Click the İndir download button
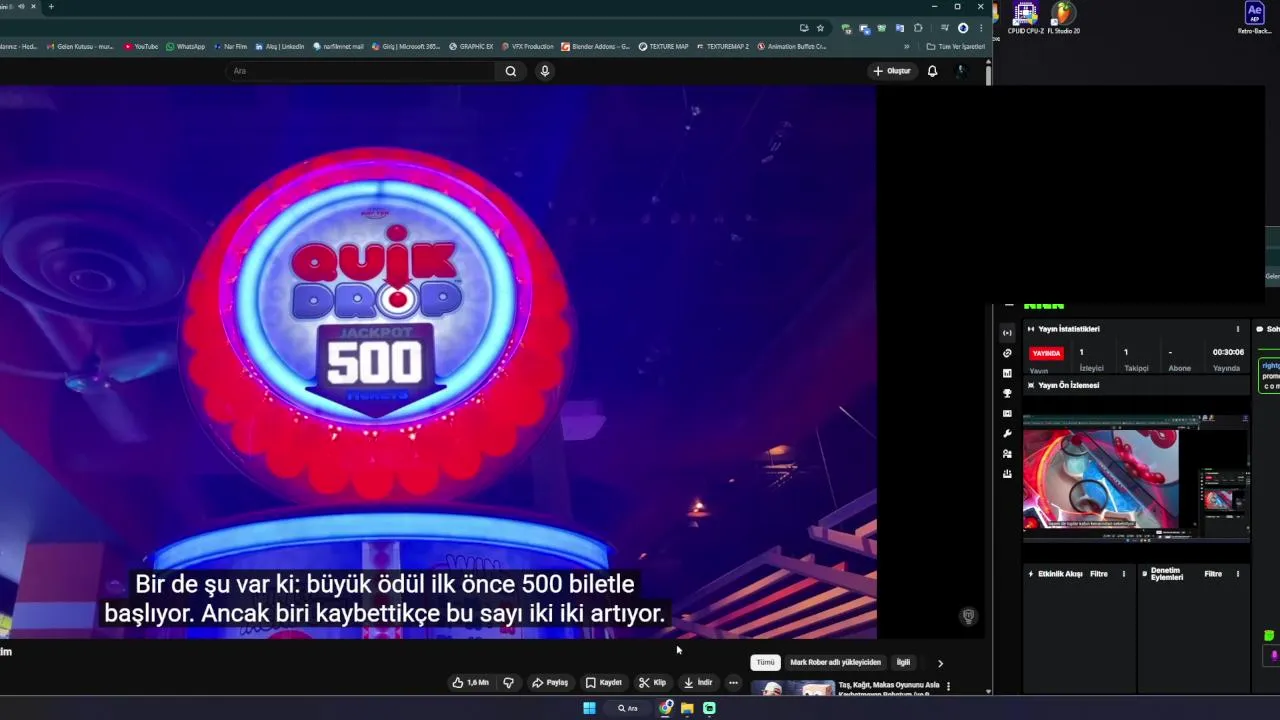 (x=698, y=683)
